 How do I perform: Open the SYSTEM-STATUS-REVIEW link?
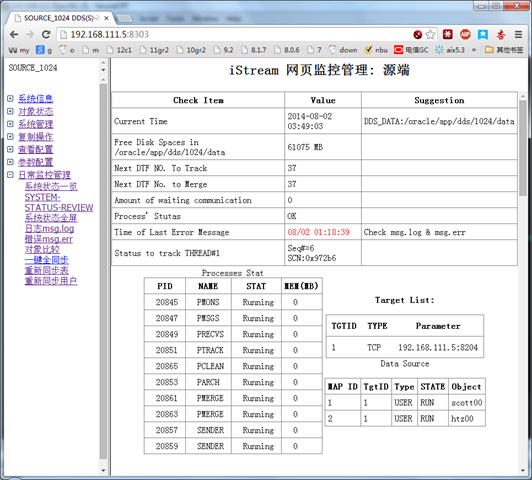tap(59, 203)
